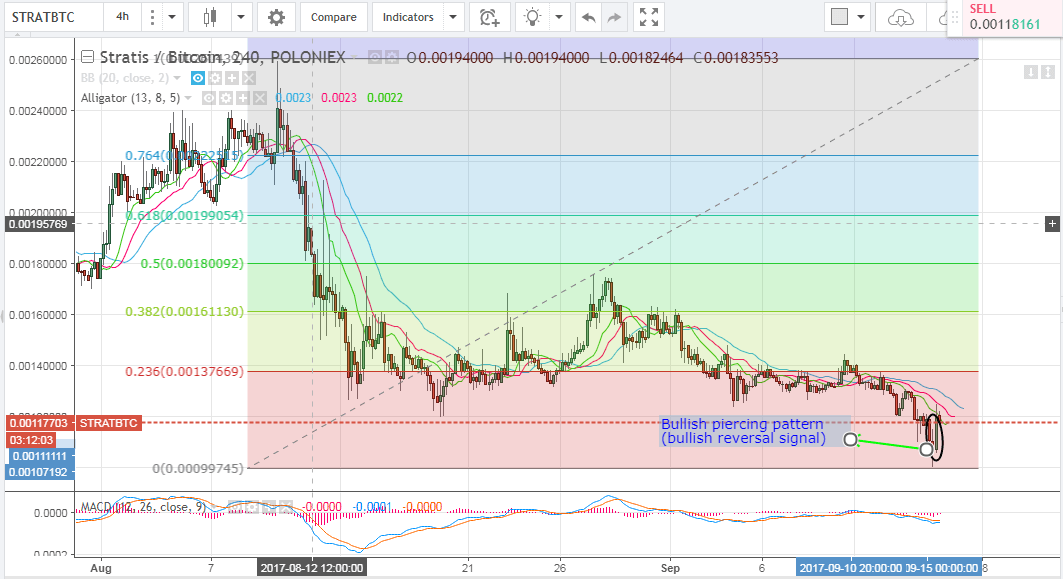
Task: Click the 0.618(0.00199054) Fibonacci label
Action: tap(184, 216)
